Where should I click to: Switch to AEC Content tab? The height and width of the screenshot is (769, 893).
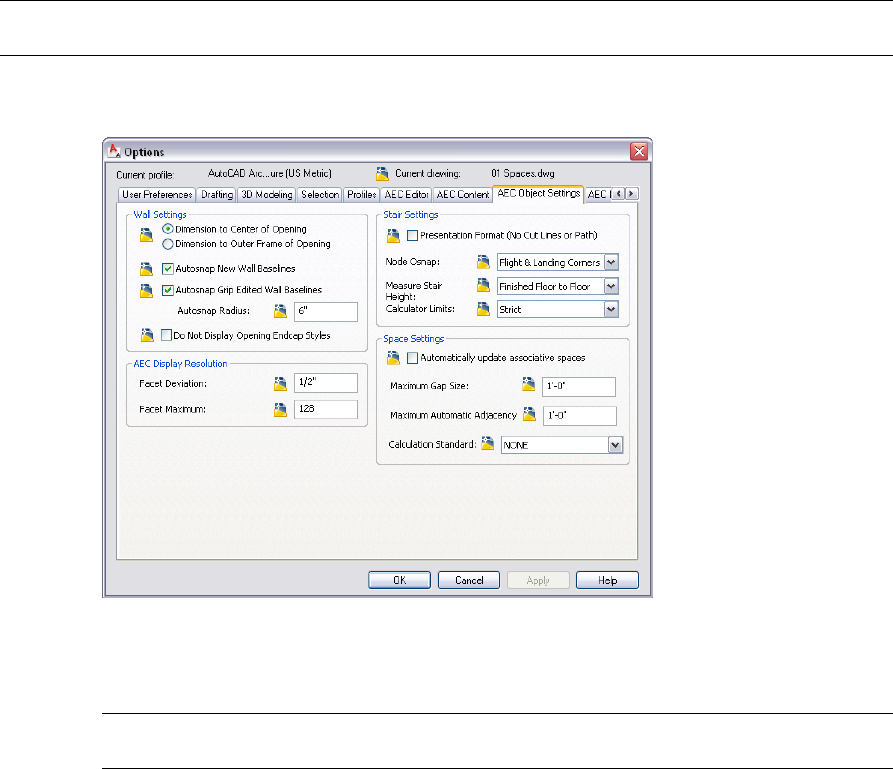click(x=462, y=195)
